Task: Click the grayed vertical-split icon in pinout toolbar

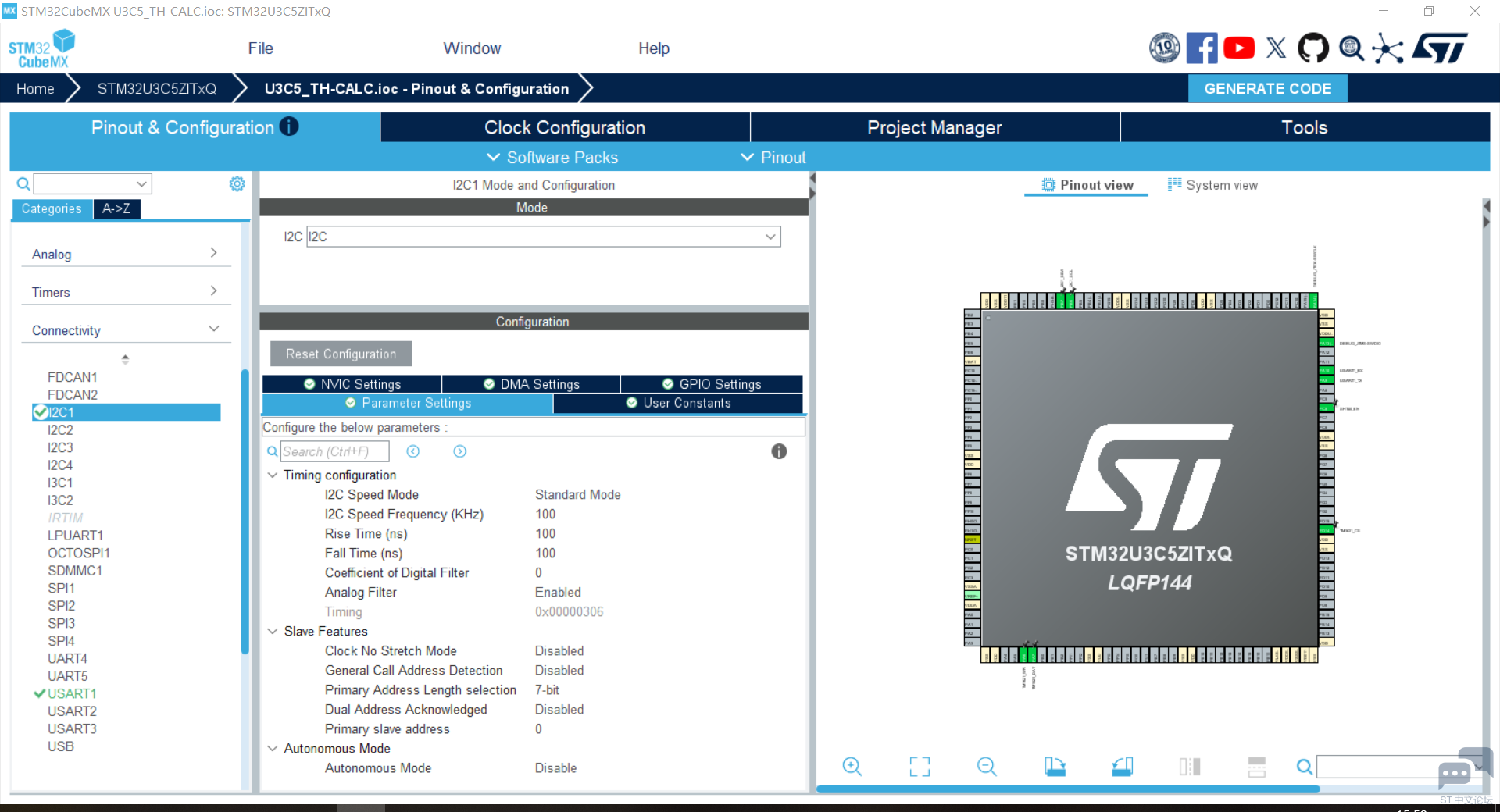Action: [1190, 767]
